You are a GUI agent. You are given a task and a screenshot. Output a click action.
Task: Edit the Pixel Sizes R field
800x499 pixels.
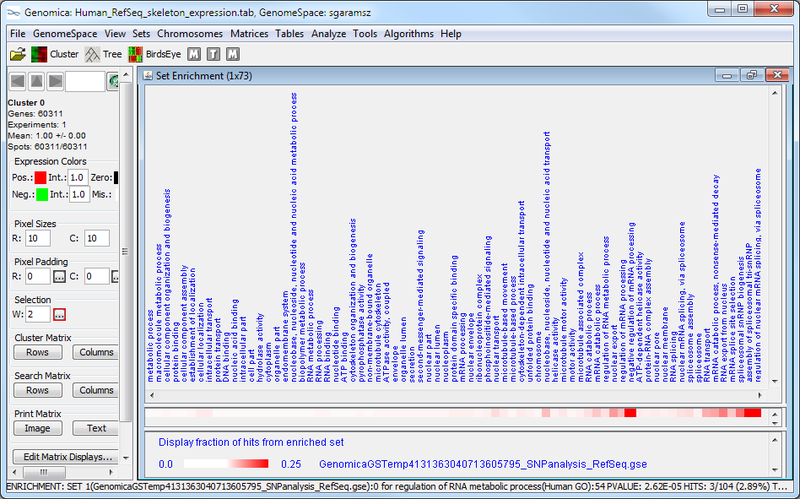coord(37,238)
